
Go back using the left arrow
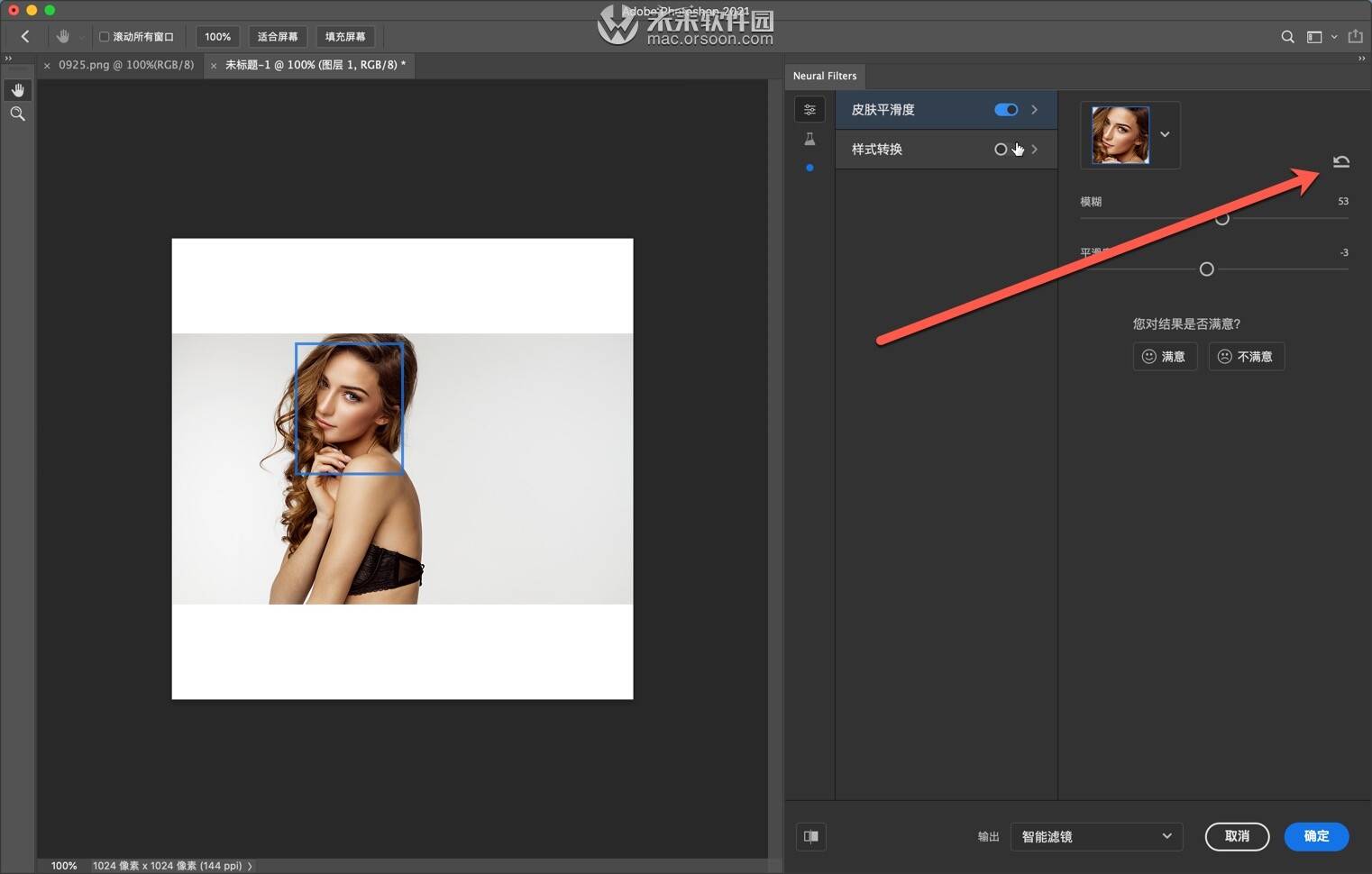25,37
